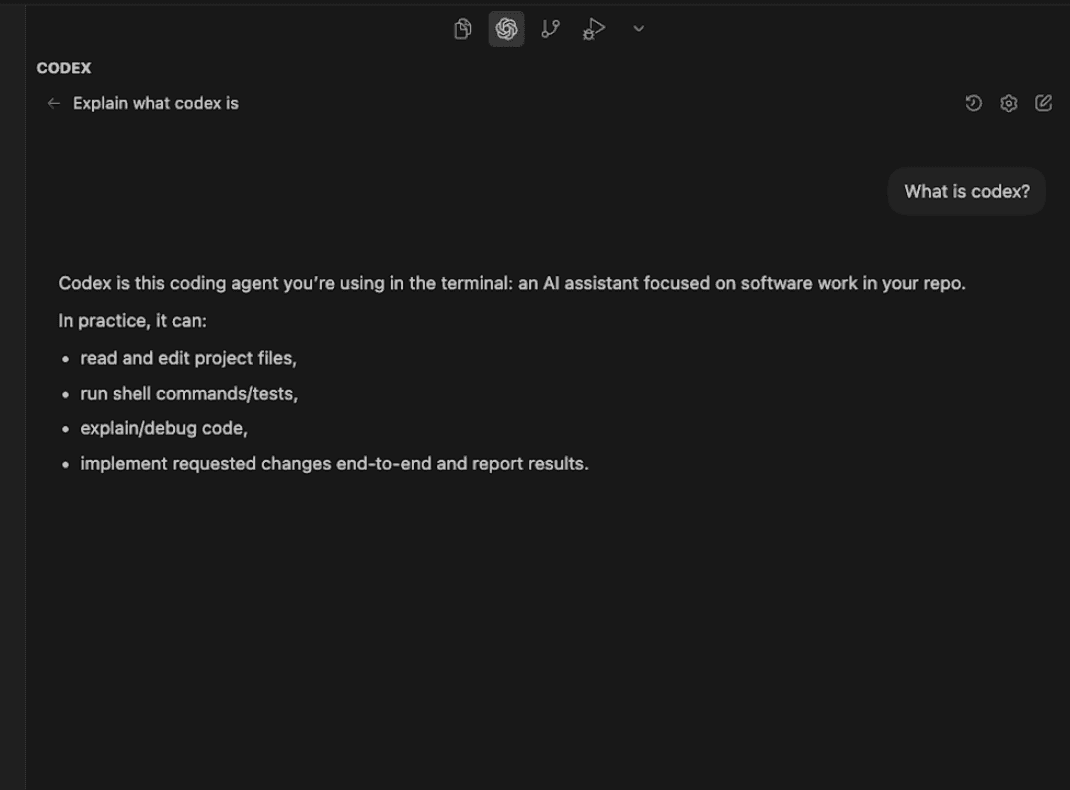Go back using the left arrow

point(53,103)
